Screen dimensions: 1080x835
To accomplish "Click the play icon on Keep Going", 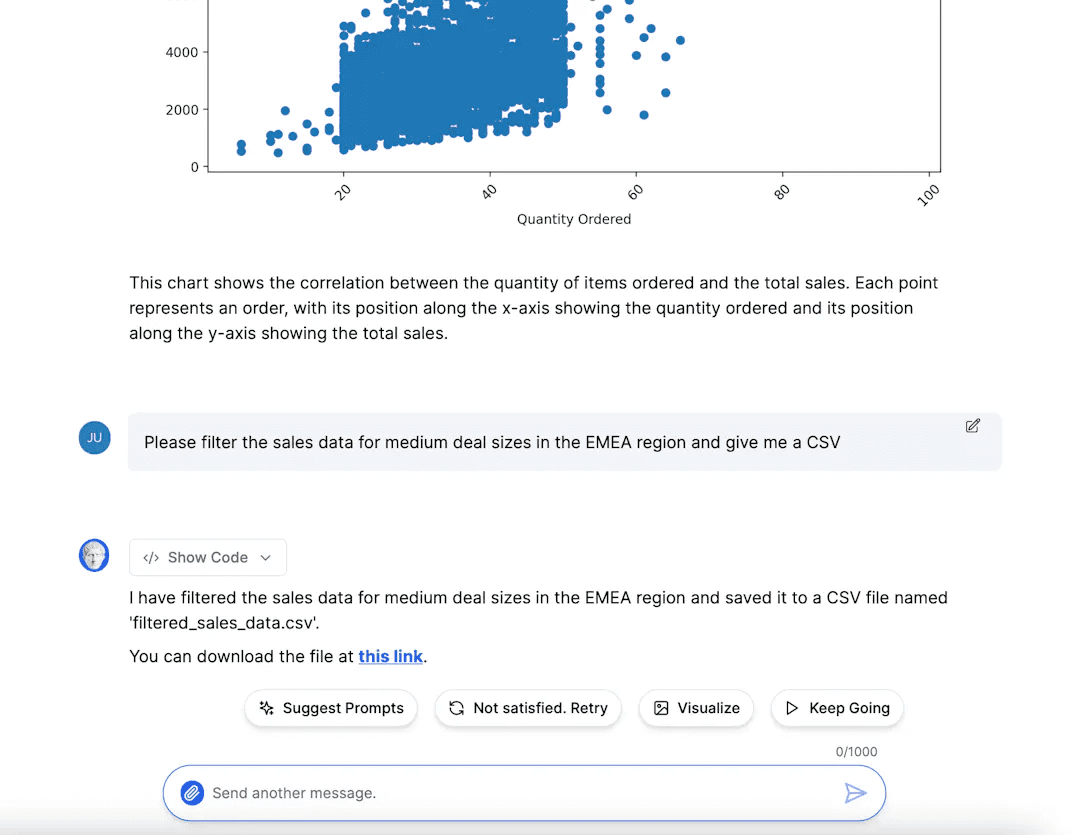I will (792, 708).
